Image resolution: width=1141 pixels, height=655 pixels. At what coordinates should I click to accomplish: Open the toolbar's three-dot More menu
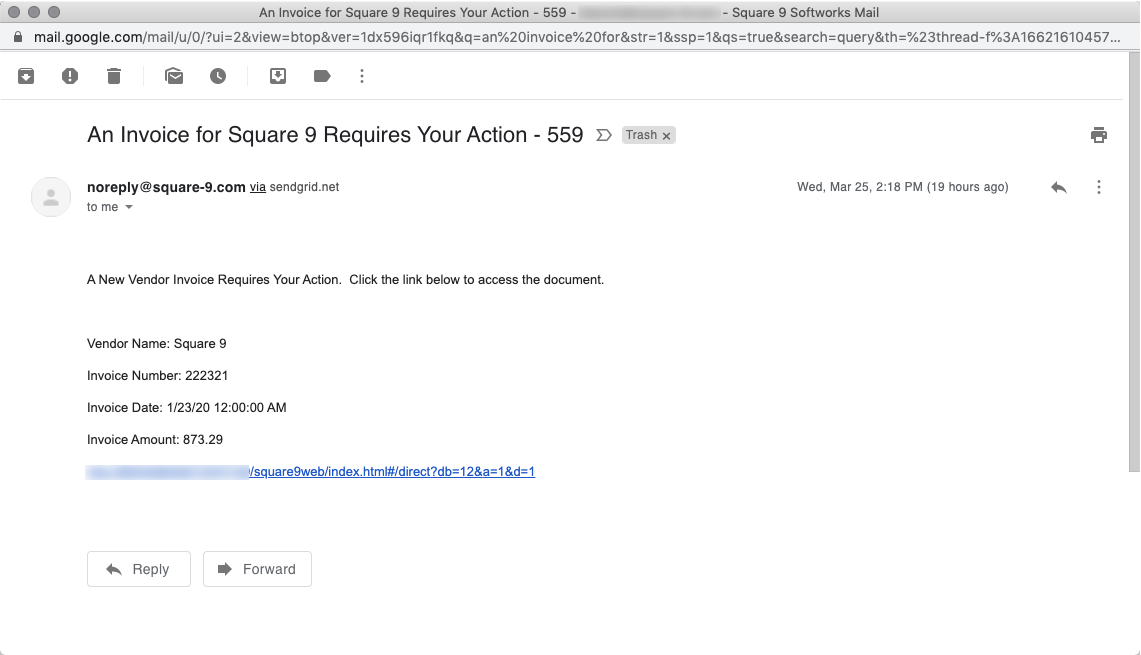362,76
